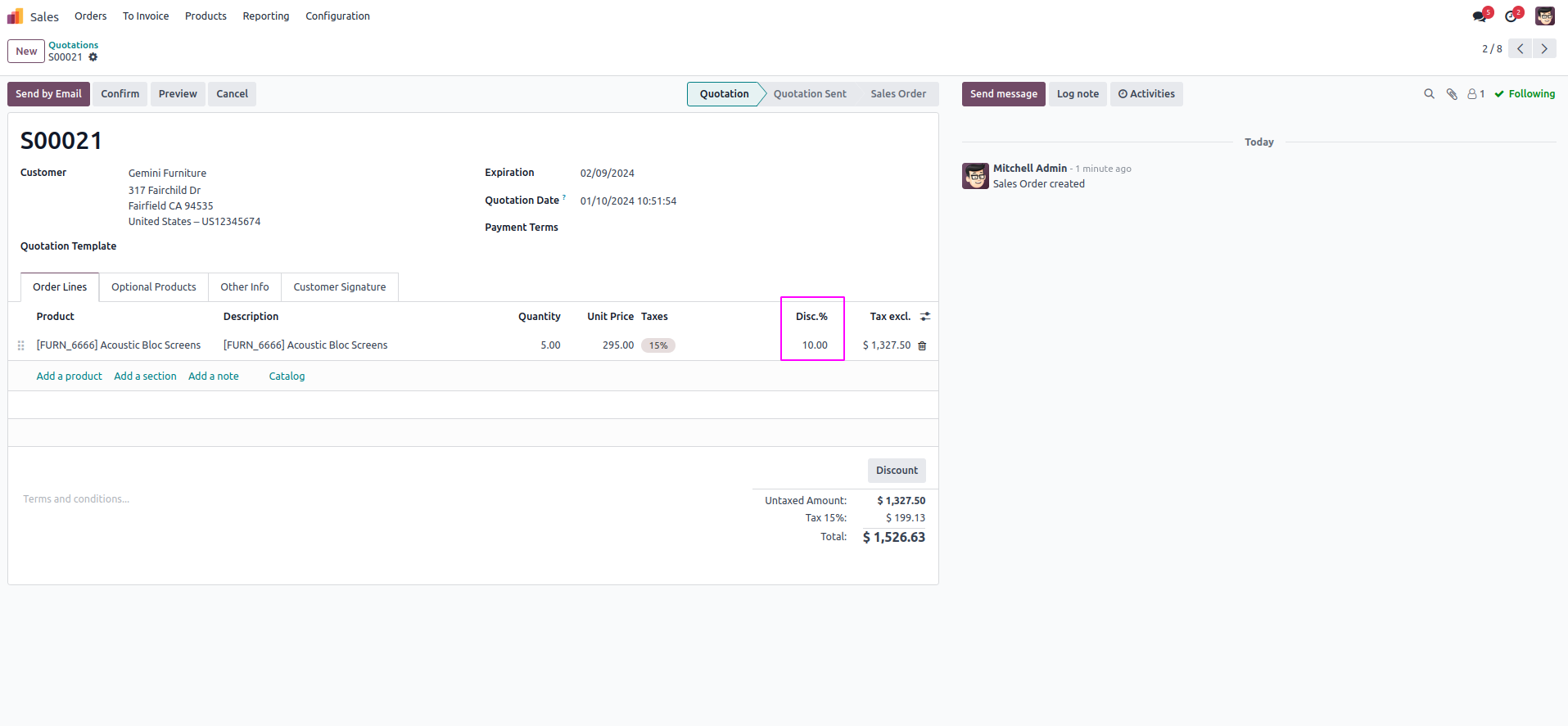Click the Terms and conditions field
1568x726 pixels.
coord(76,499)
